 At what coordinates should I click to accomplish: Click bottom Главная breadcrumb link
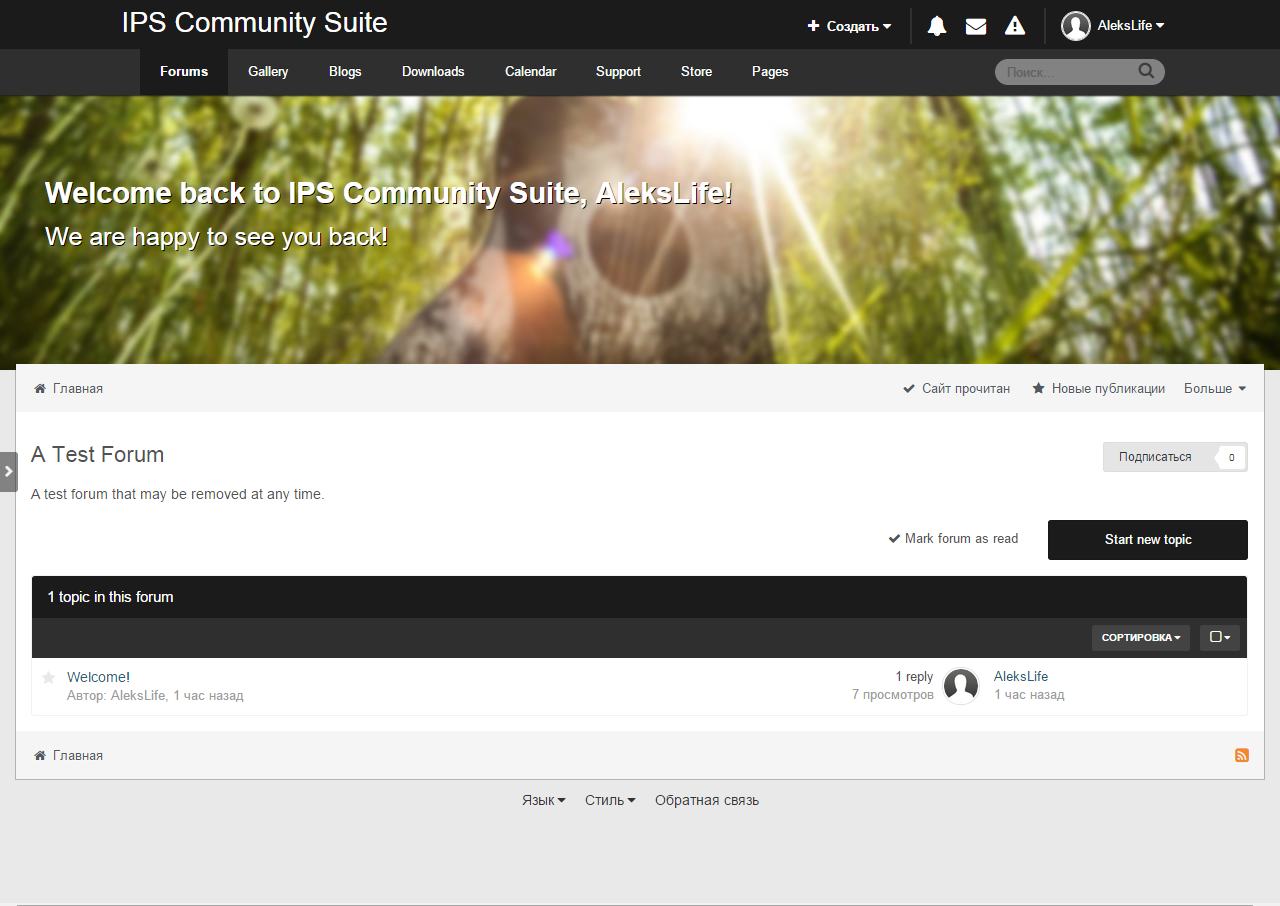click(68, 755)
